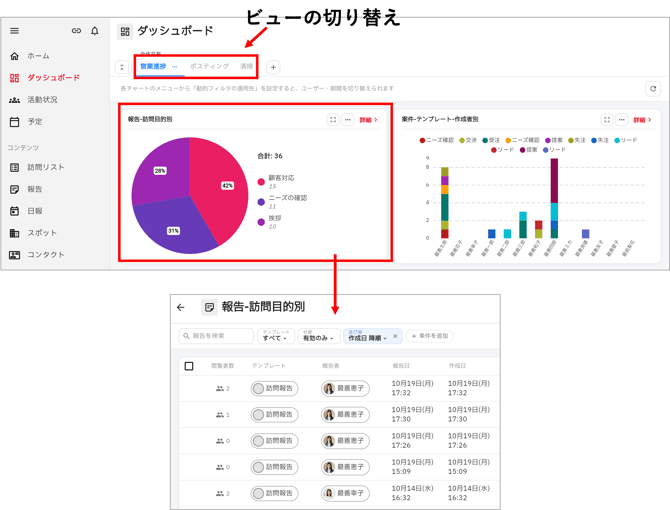Click 訪問報告 chip in the 15:09 row

[x=274, y=467]
